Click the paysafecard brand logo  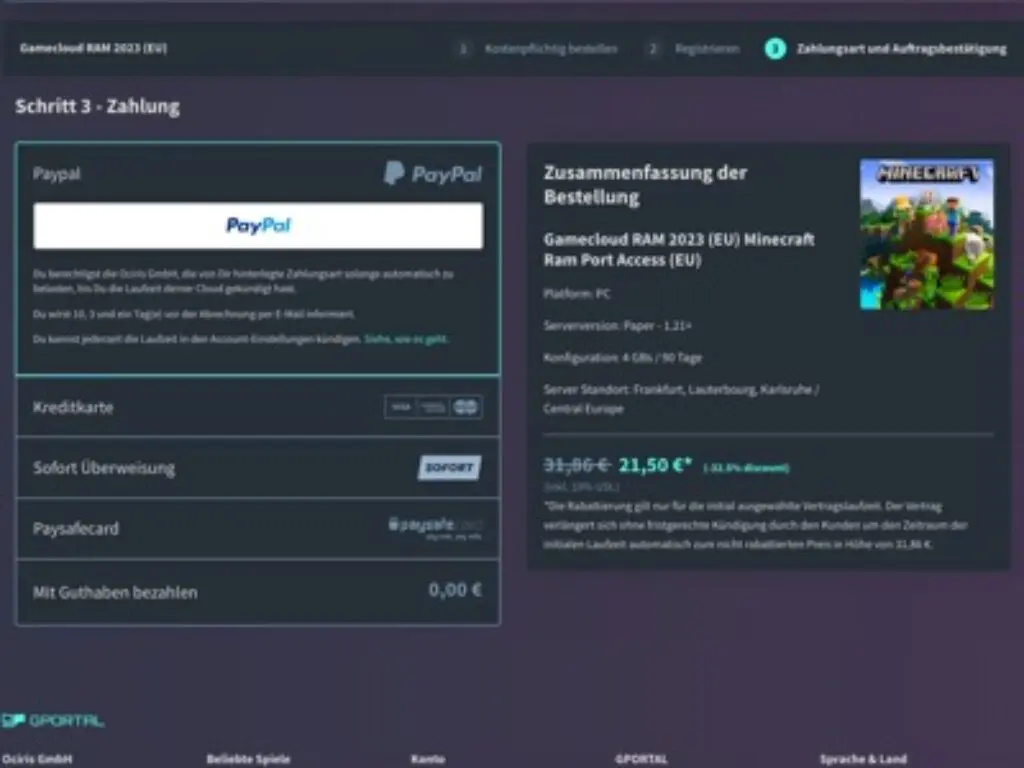438,528
